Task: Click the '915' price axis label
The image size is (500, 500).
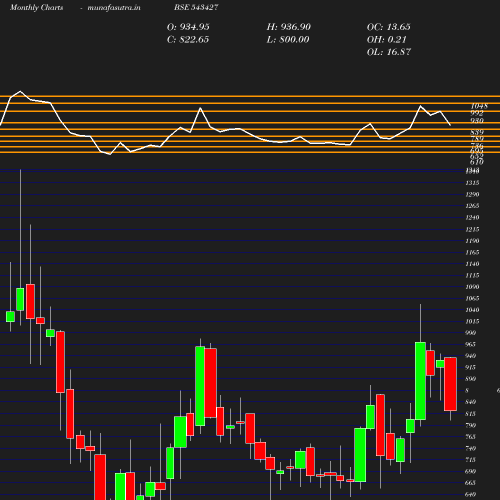Action: tap(471, 367)
